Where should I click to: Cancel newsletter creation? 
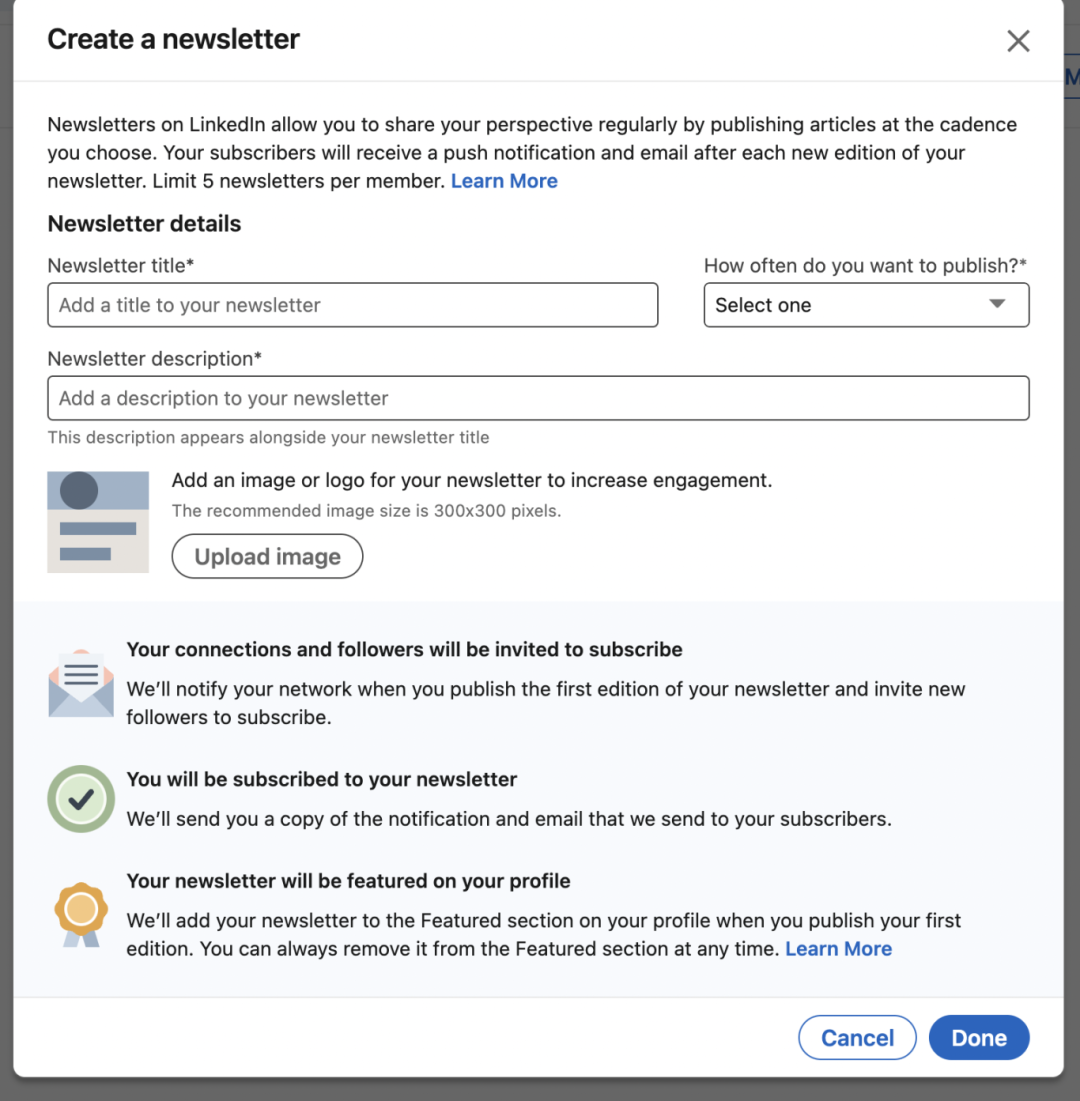(857, 1038)
